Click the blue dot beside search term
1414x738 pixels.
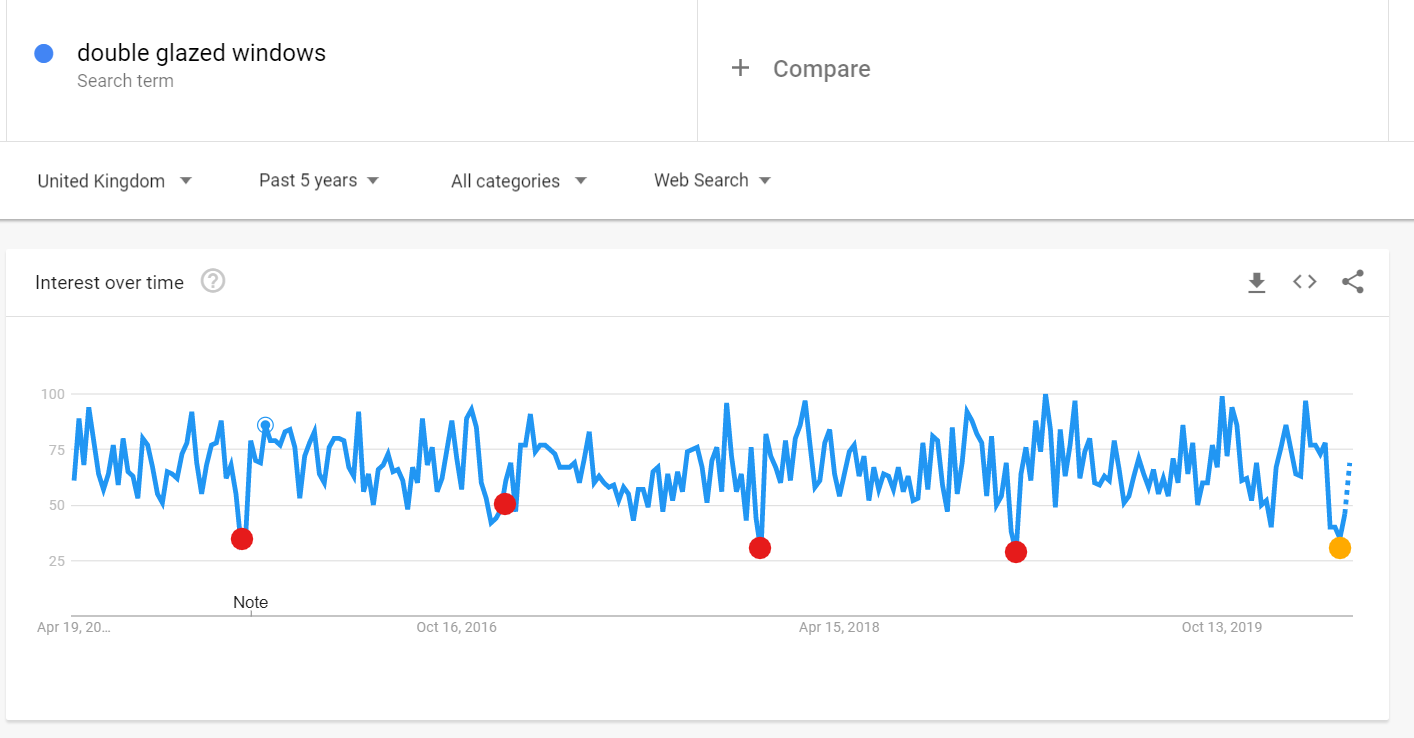pyautogui.click(x=44, y=54)
